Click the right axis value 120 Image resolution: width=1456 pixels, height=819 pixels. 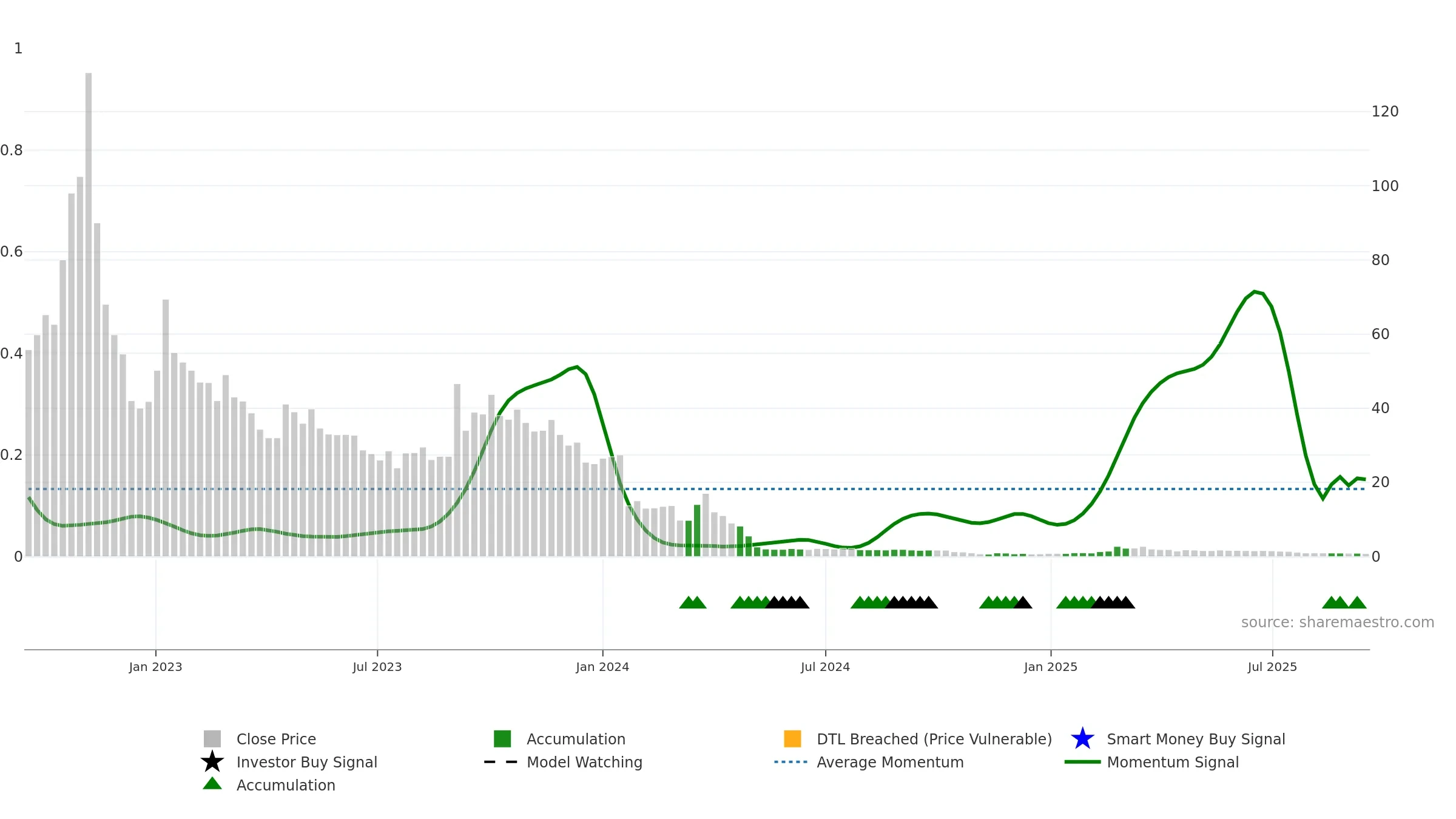click(x=1385, y=112)
